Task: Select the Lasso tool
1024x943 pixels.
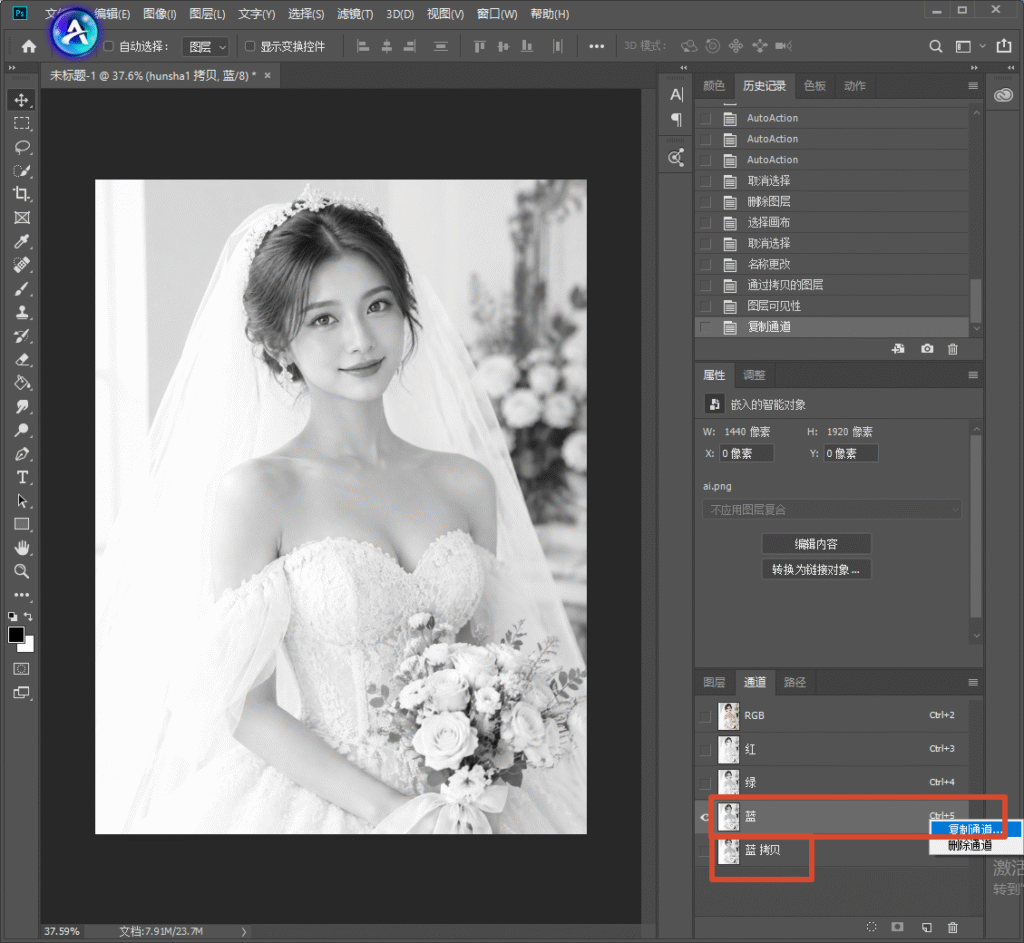Action: pyautogui.click(x=22, y=147)
